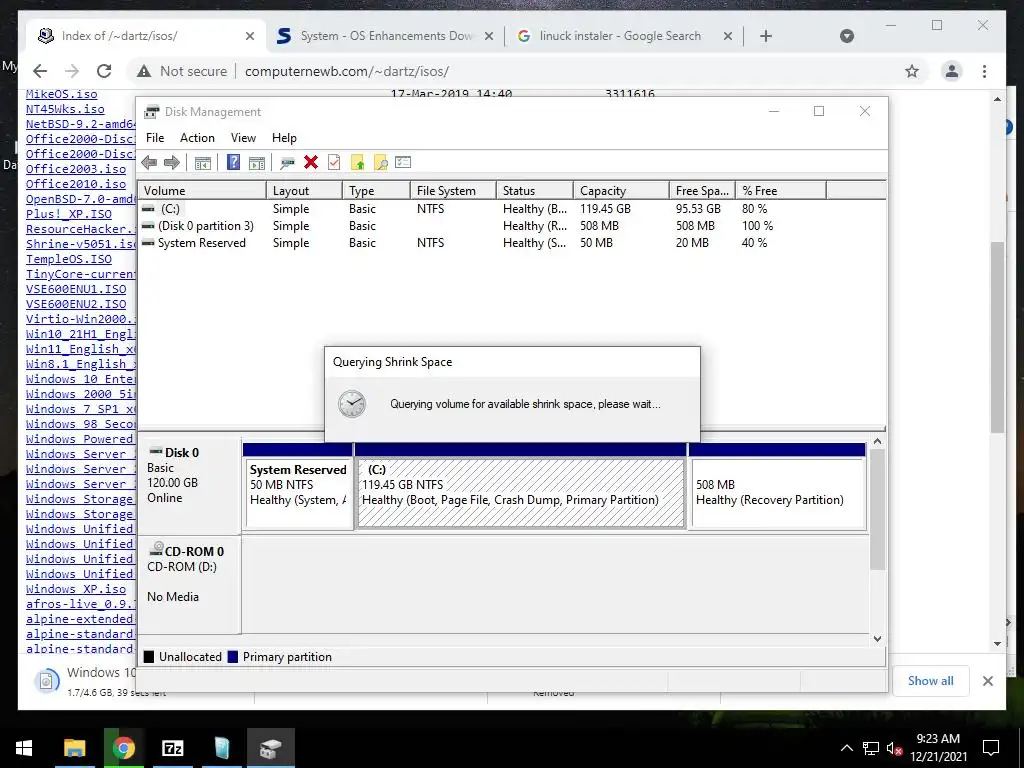
Task: Toggle Show/Hide Console Tree toolbar icon
Action: [x=202, y=163]
